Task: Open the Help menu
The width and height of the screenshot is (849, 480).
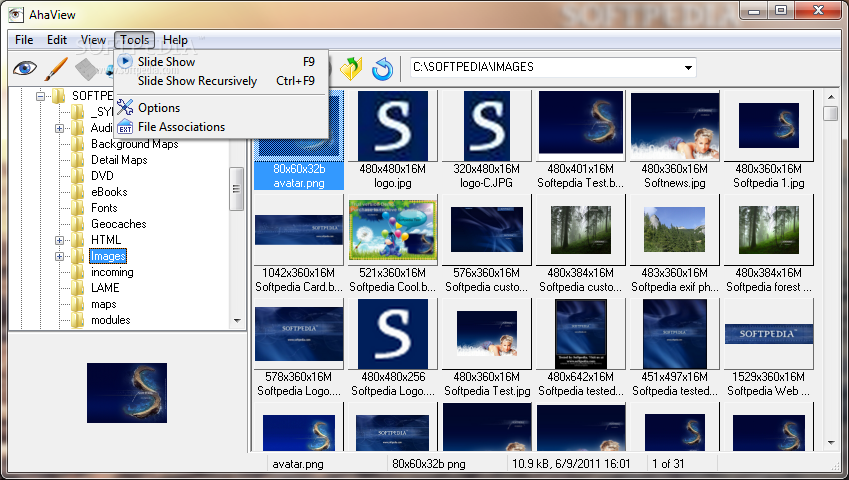Action: tap(175, 40)
